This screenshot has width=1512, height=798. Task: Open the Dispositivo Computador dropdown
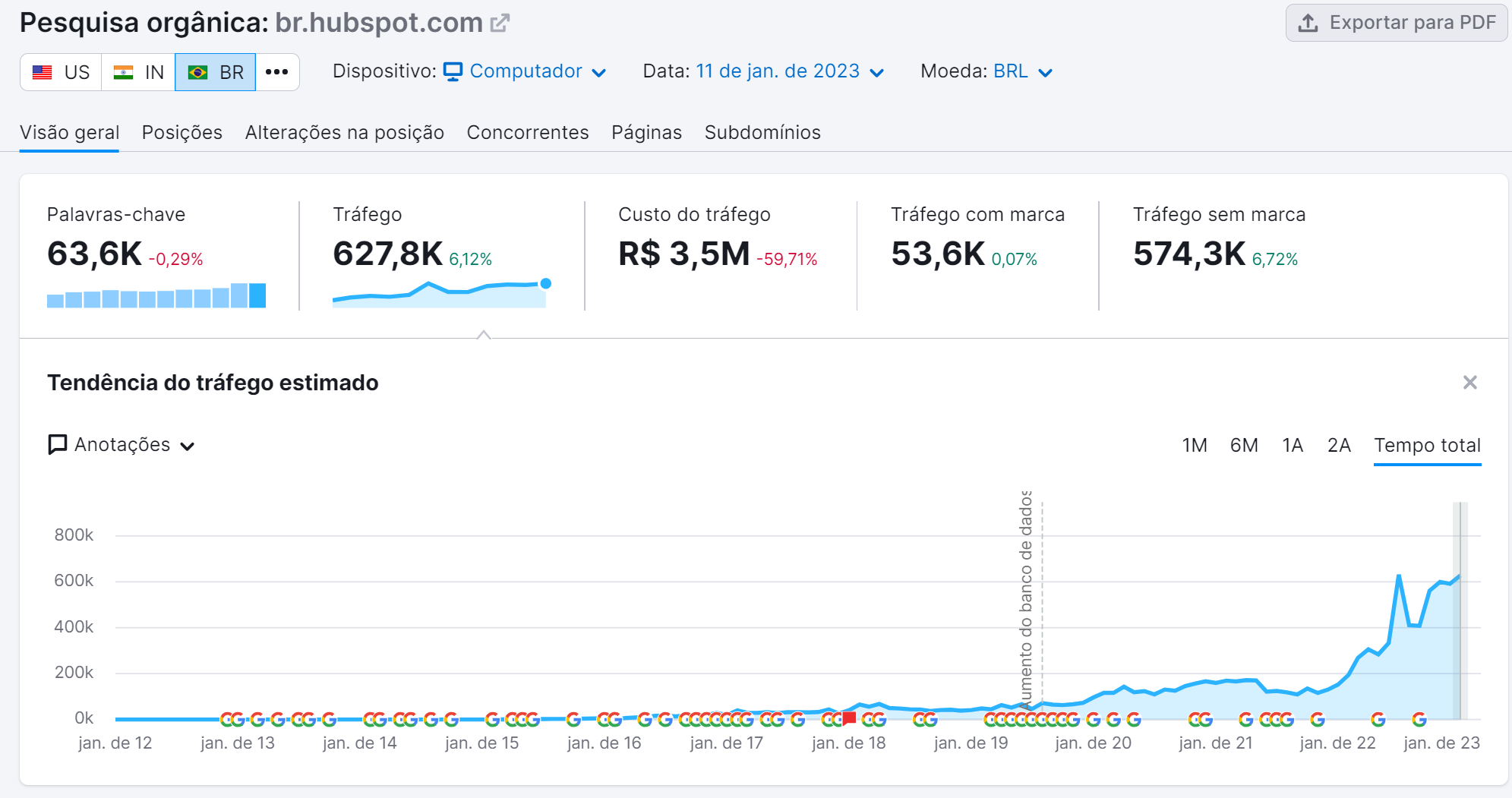525,71
